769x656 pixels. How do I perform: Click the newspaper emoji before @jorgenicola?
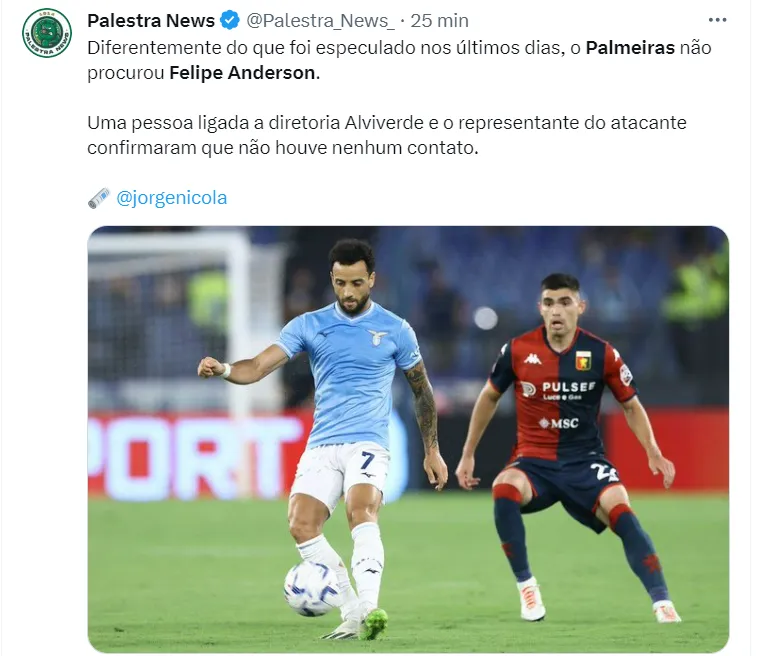point(99,198)
